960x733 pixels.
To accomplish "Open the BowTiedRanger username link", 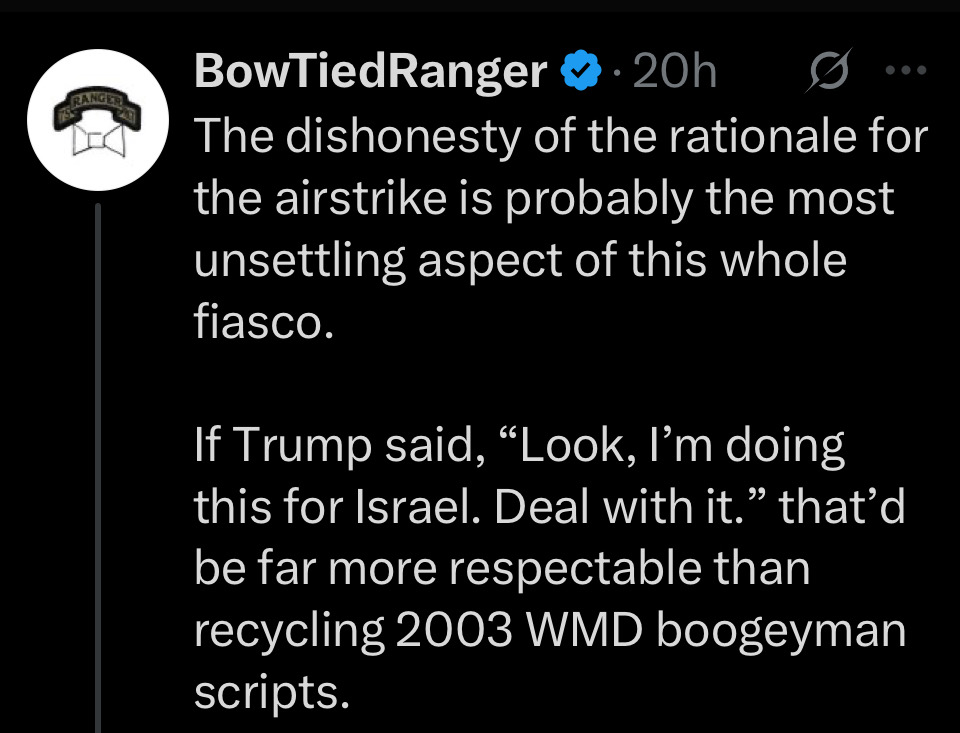I will tap(370, 72).
